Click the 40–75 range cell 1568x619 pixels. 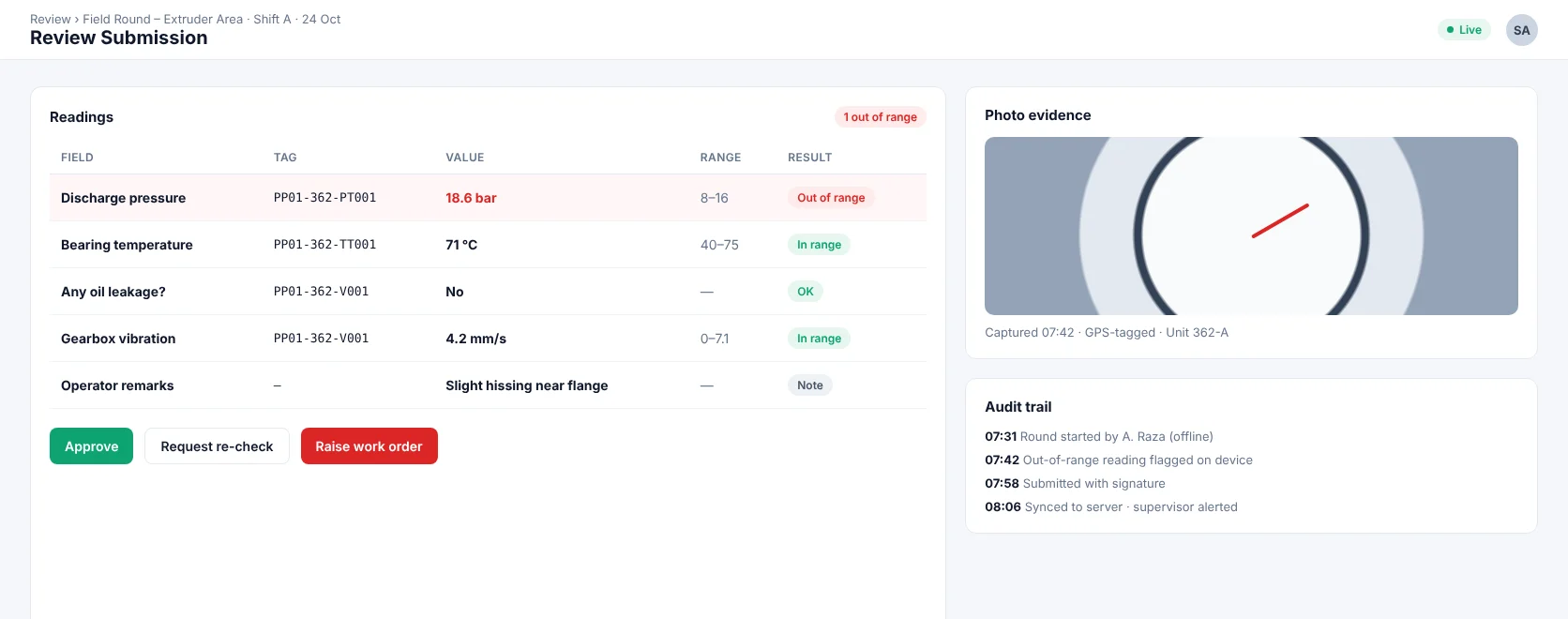click(x=719, y=245)
